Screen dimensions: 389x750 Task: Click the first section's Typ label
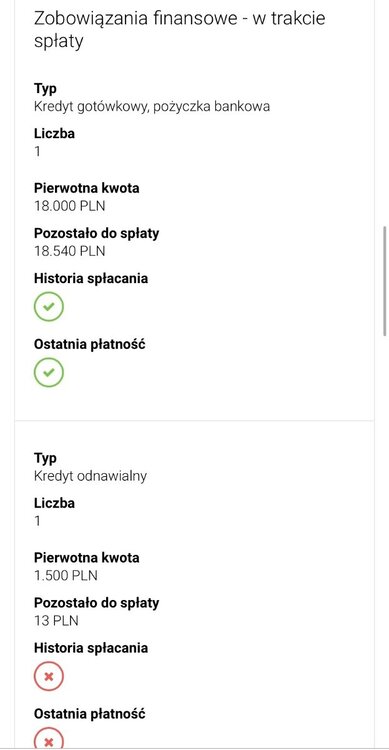45,89
